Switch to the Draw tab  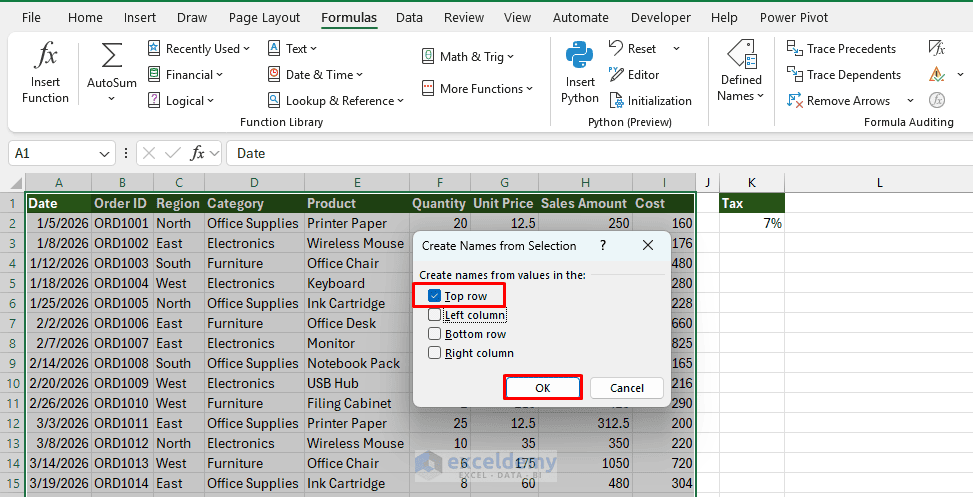(192, 17)
